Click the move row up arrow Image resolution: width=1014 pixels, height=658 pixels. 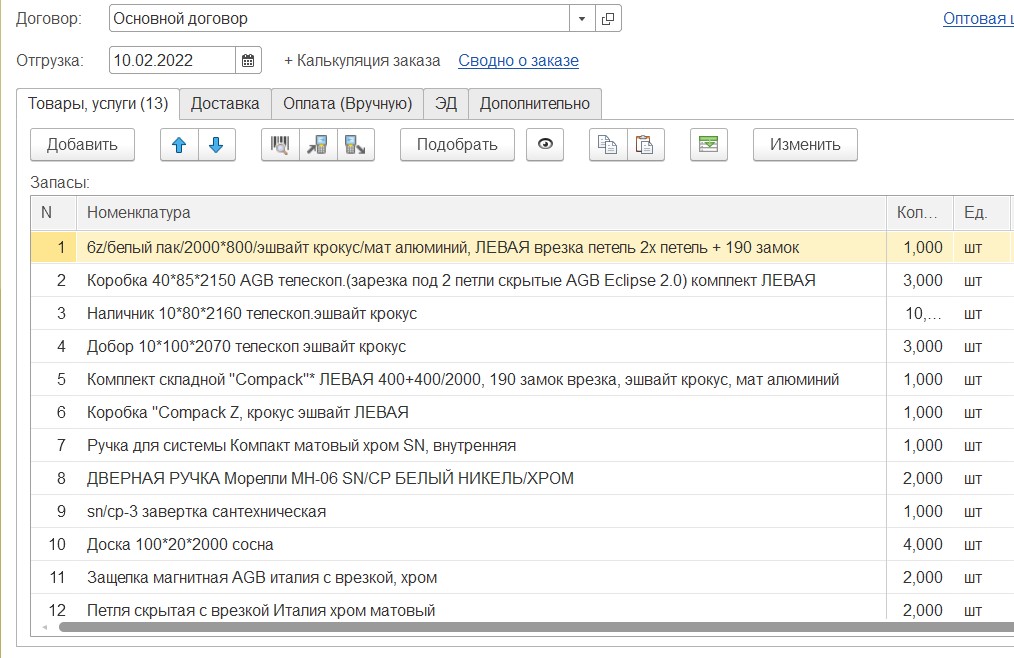(x=180, y=145)
